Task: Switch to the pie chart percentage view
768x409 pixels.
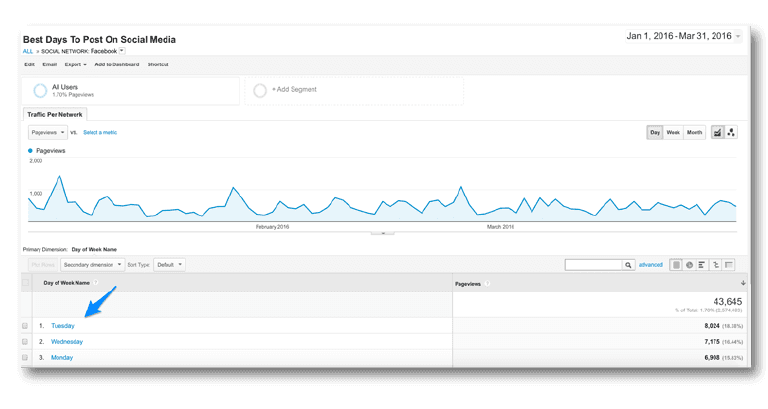Action: (689, 265)
